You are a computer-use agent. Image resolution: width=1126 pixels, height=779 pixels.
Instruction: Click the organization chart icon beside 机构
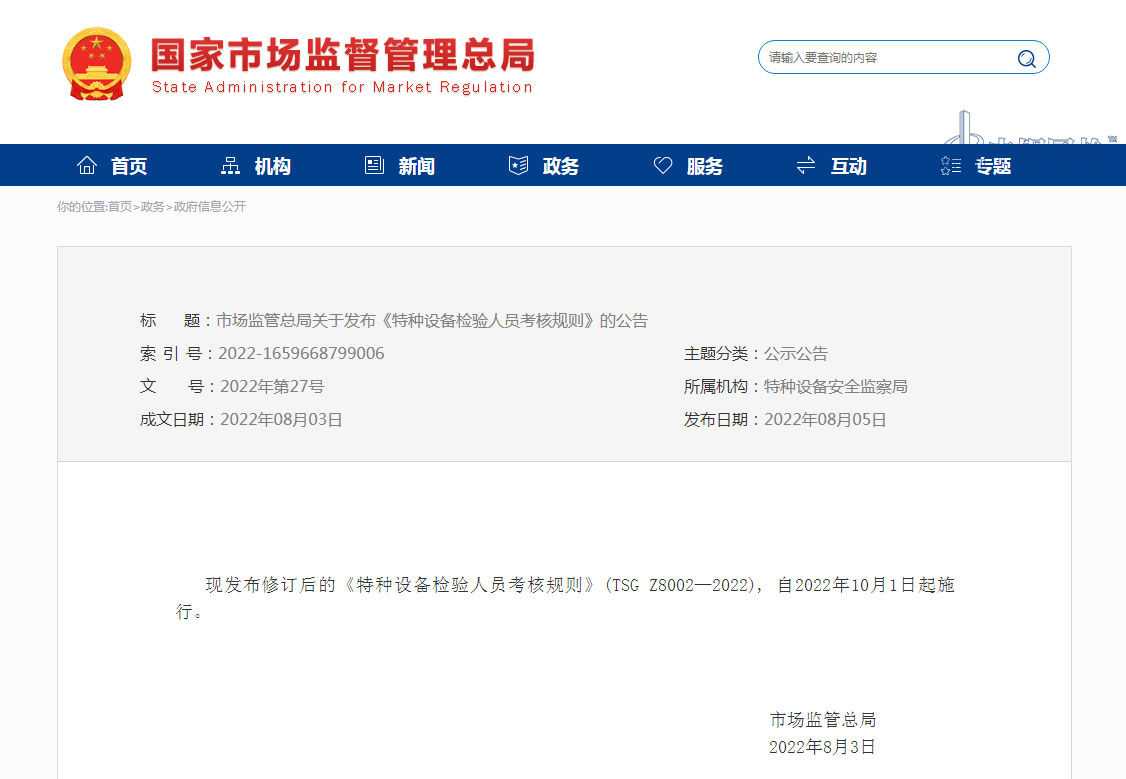(x=230, y=166)
